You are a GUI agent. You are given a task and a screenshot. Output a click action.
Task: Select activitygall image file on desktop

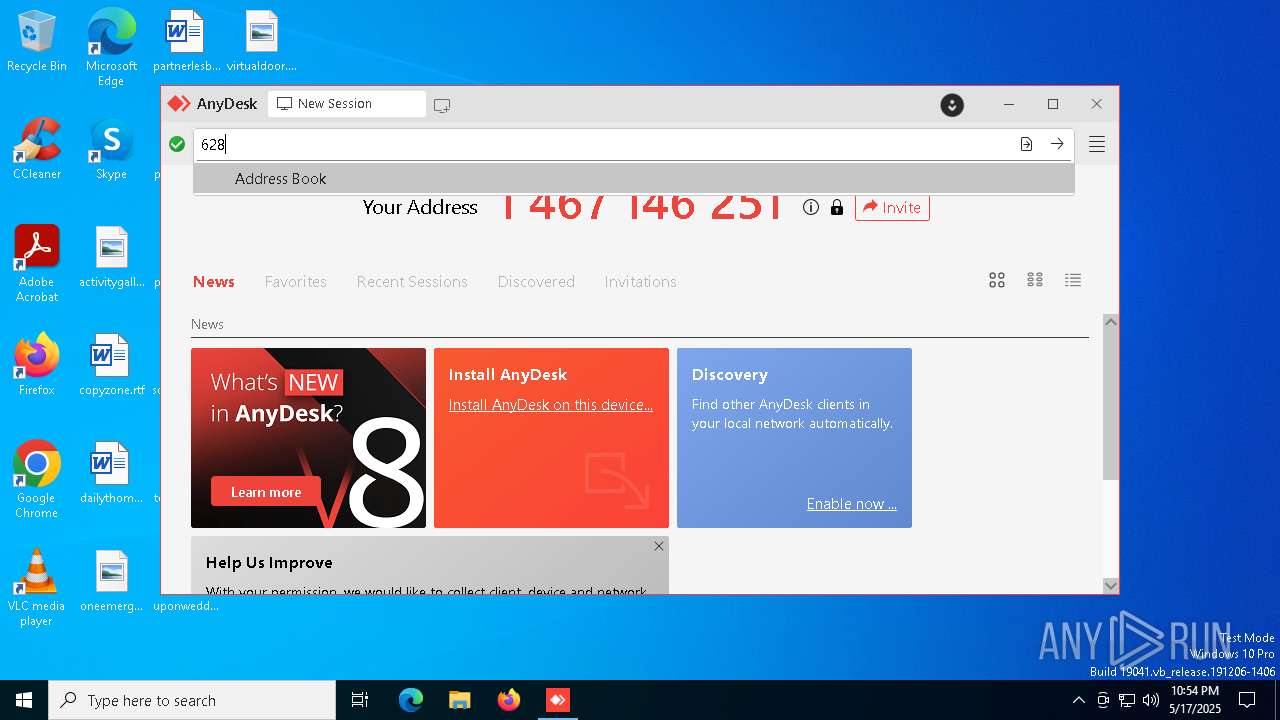click(111, 256)
